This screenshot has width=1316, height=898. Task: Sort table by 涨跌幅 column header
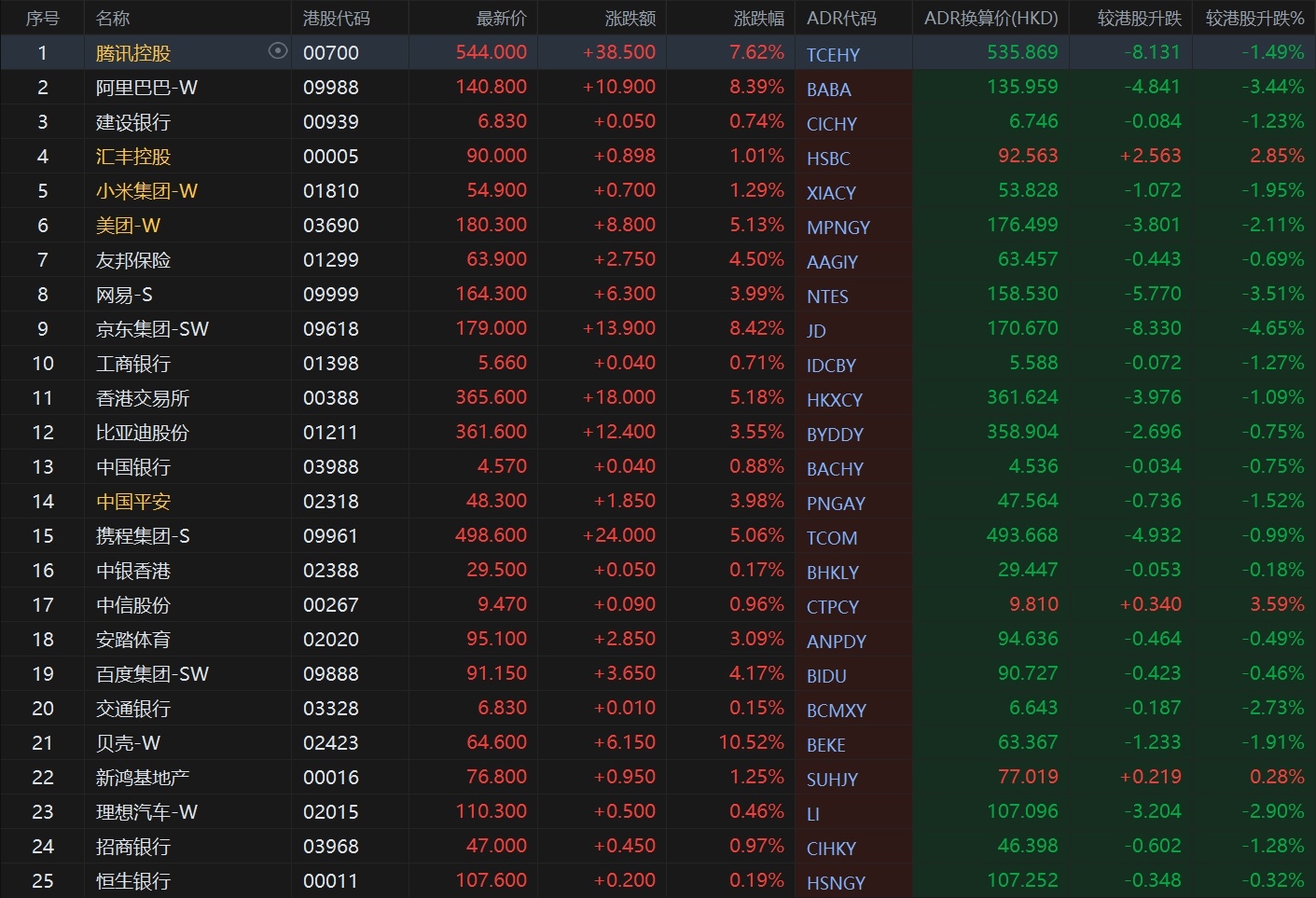758,19
